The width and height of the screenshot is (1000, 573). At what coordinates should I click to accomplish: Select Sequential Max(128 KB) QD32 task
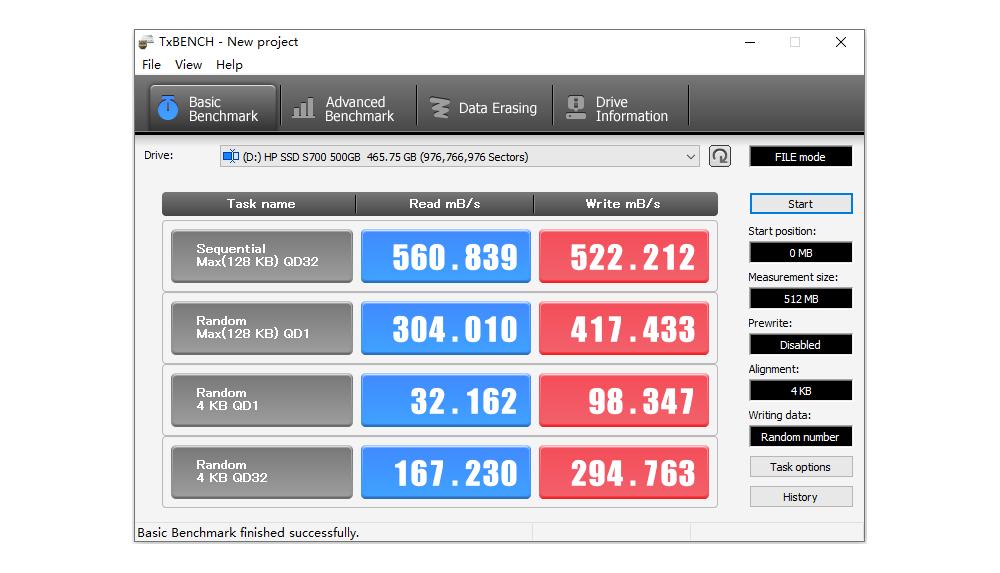point(261,256)
